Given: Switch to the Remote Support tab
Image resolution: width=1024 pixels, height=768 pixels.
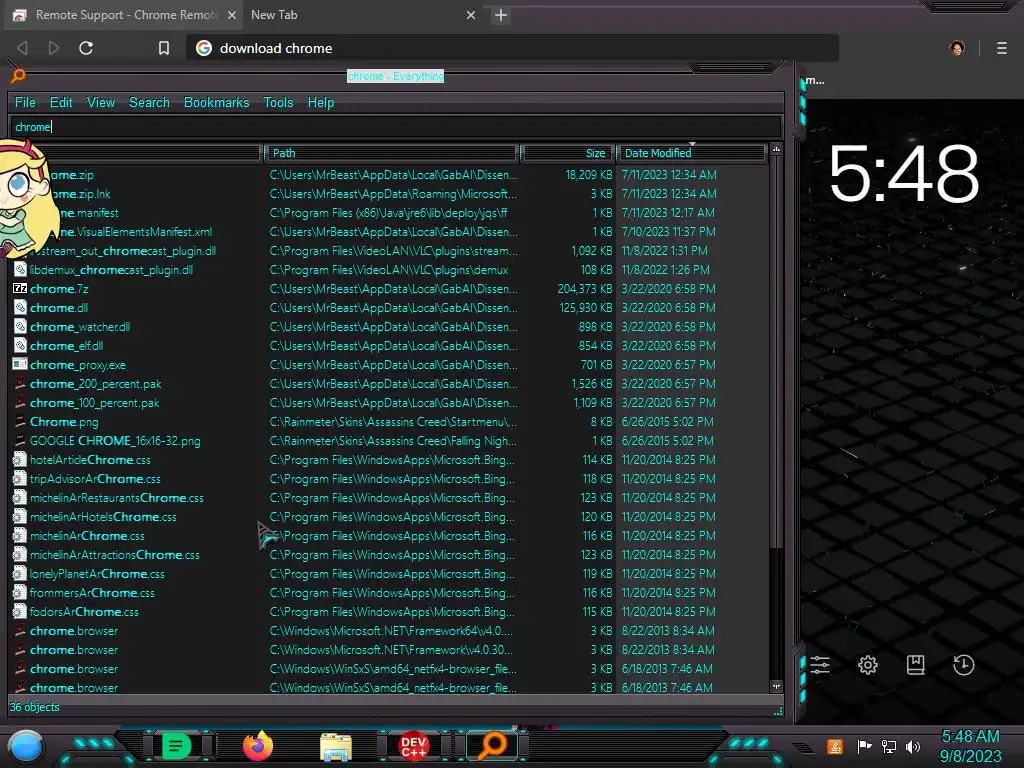Looking at the screenshot, I should [123, 15].
